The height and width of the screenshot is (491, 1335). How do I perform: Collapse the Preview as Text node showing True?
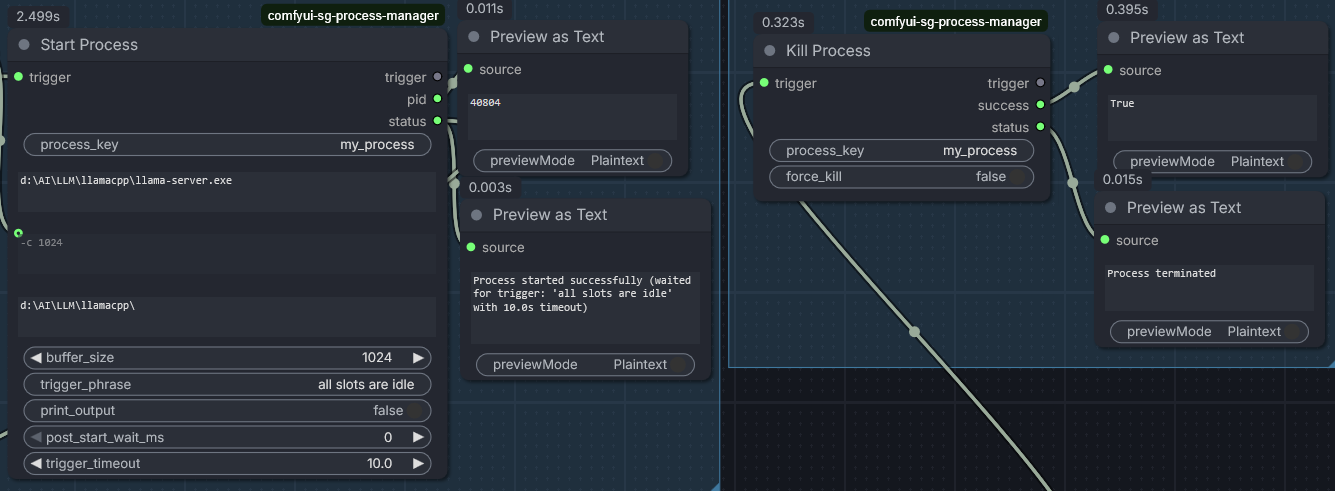point(1114,38)
